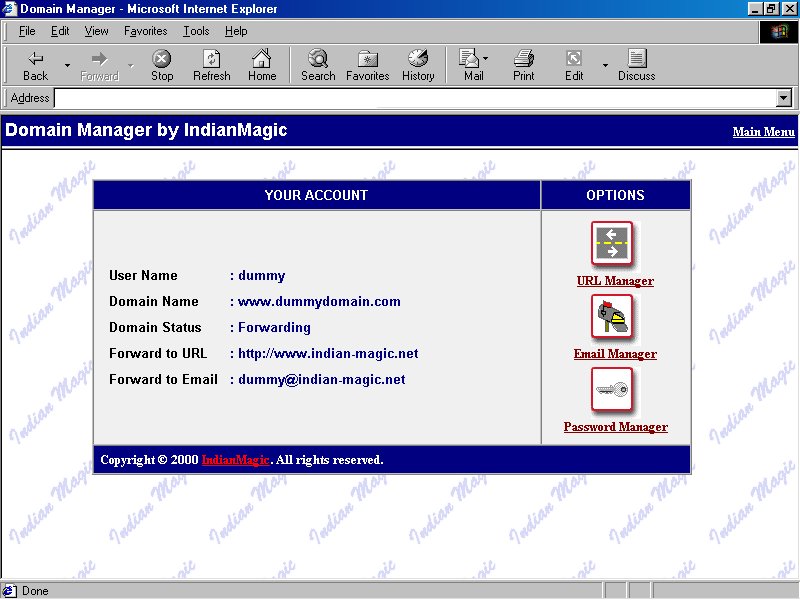Click the greyed Forward toolbar button
The width and height of the screenshot is (800, 600).
point(99,65)
